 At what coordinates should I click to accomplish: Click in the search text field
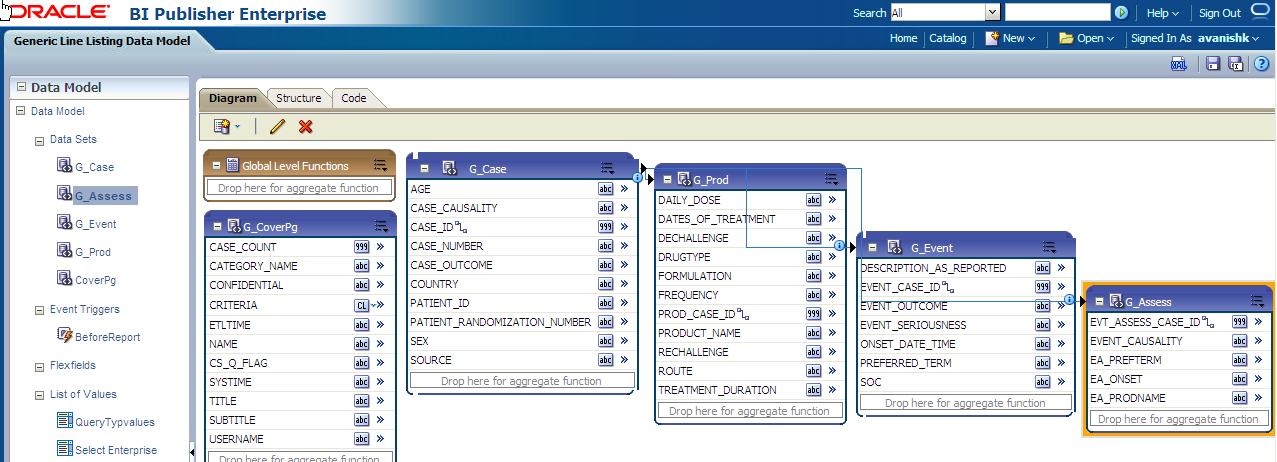(1057, 12)
